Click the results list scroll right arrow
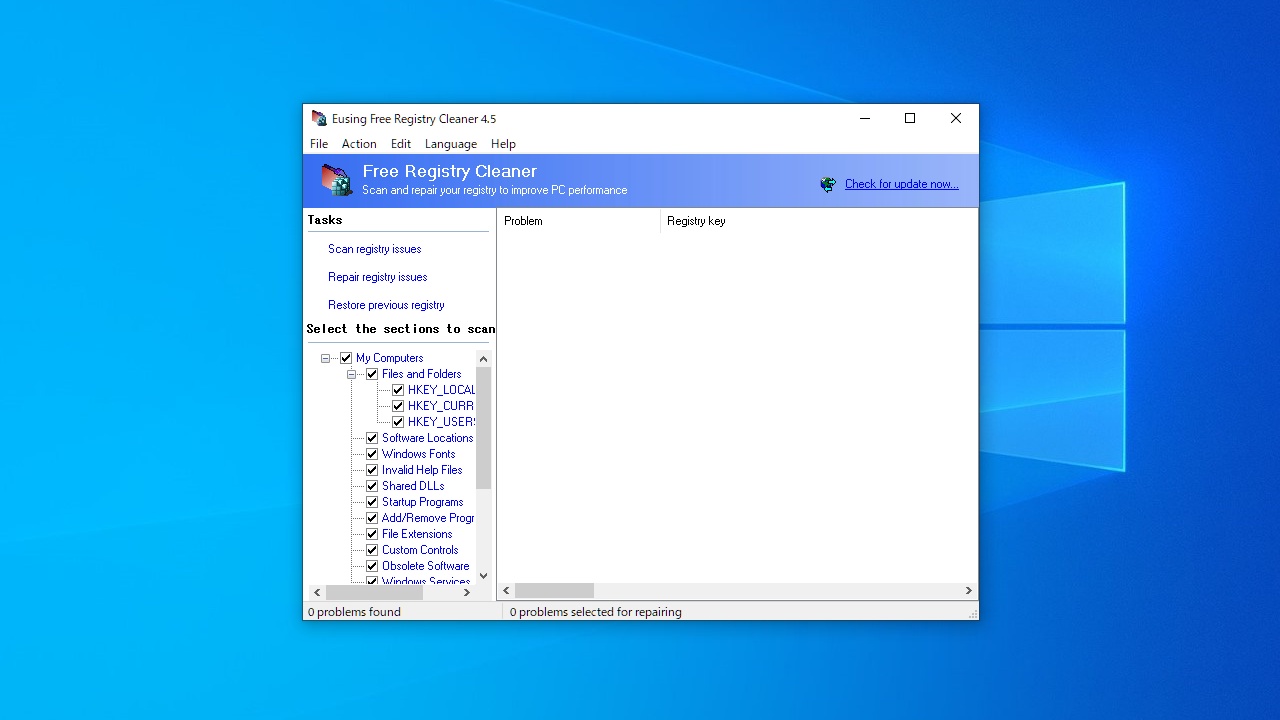The image size is (1280, 720). coord(968,591)
